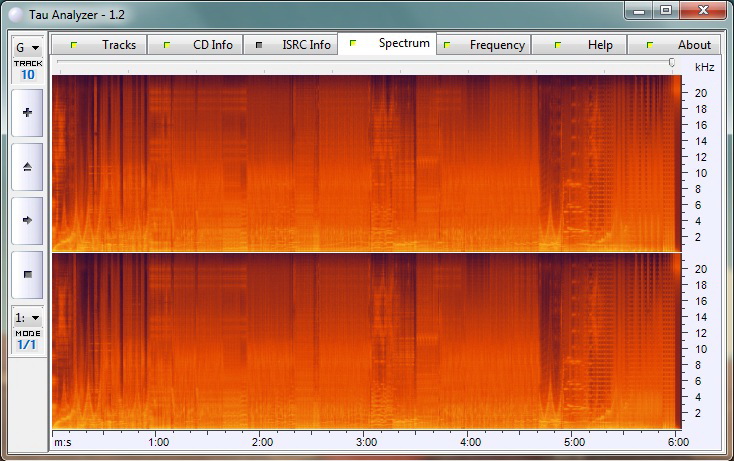This screenshot has width=734, height=461.
Task: Click the position slider thumb
Action: [672, 62]
